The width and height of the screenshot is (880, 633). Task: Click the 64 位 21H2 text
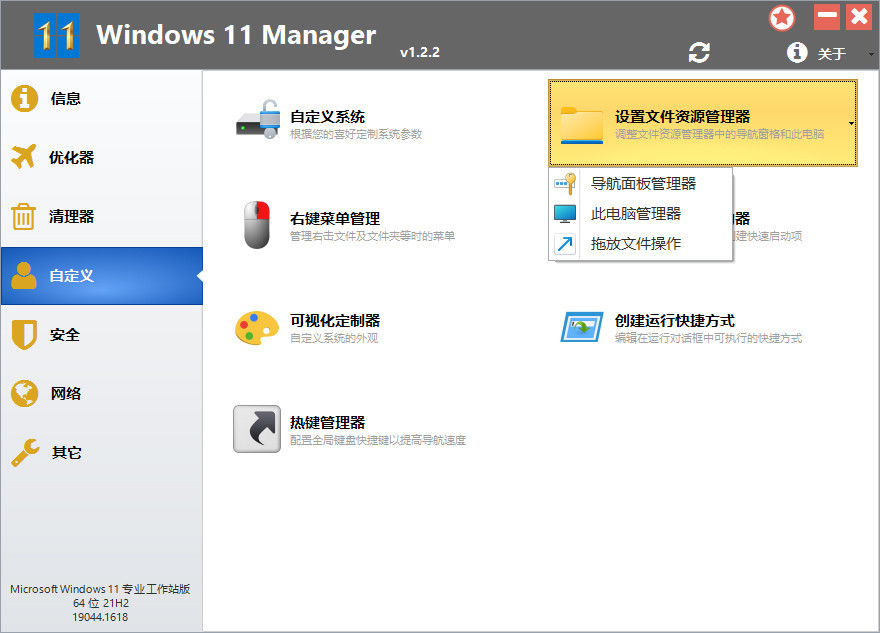tap(101, 603)
